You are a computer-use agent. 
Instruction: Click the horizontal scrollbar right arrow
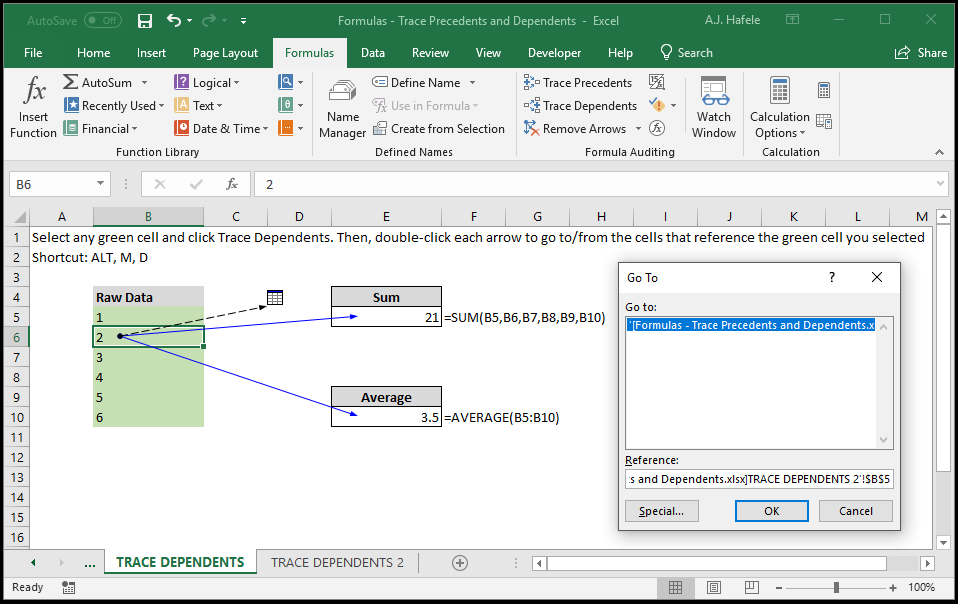(928, 563)
